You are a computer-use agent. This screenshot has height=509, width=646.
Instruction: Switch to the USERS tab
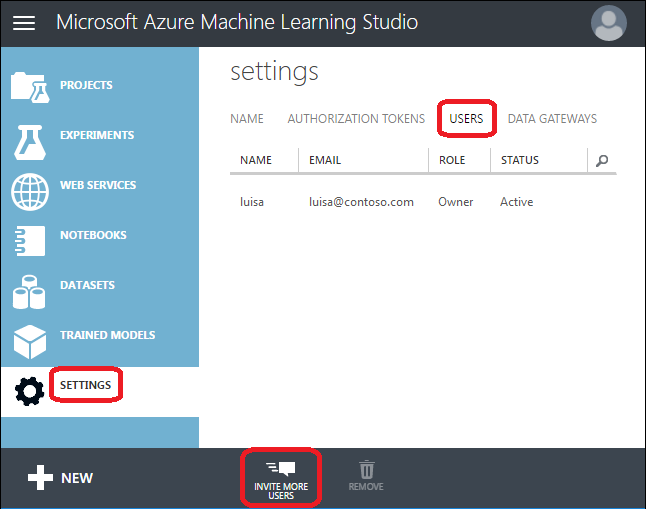(466, 119)
